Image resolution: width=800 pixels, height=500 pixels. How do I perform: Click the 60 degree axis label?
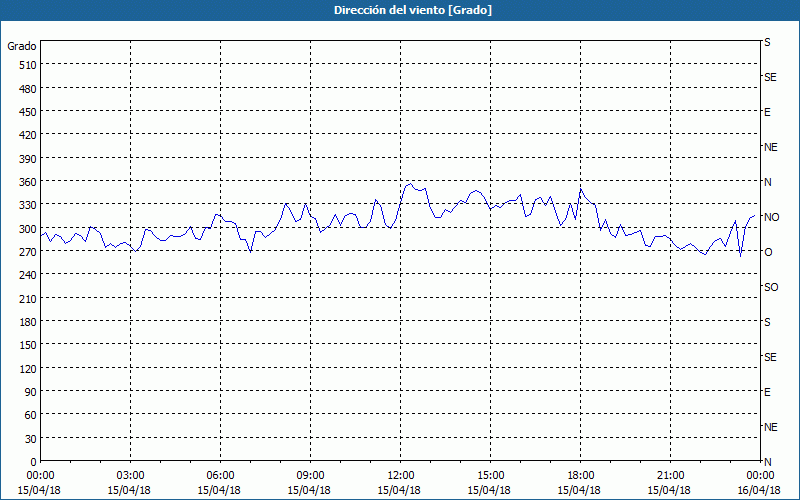(31, 415)
